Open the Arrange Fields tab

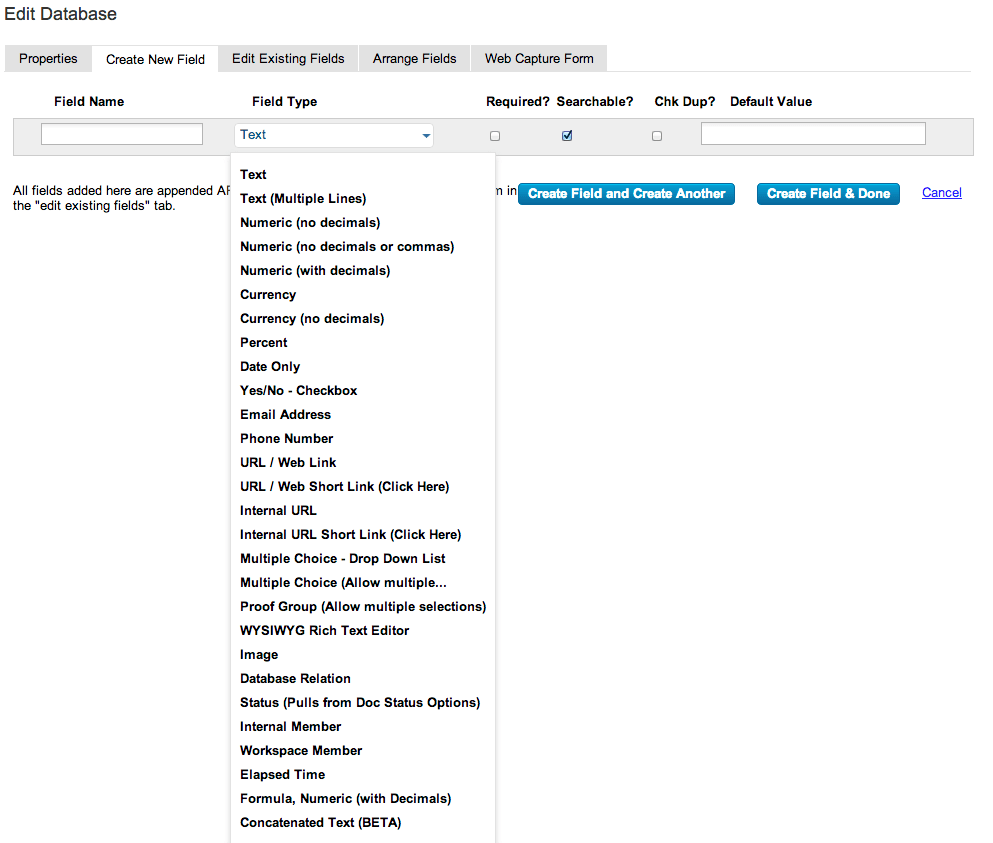tap(413, 58)
